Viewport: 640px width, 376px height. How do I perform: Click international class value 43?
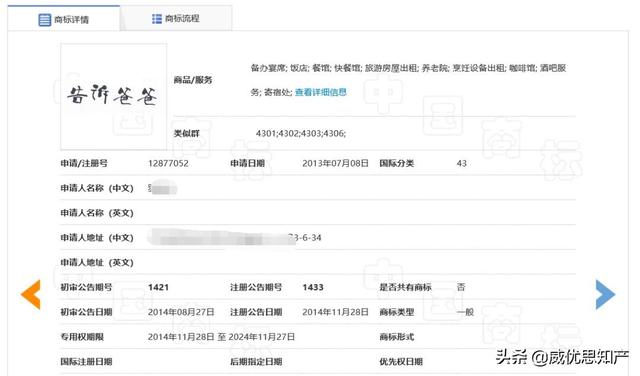(462, 163)
